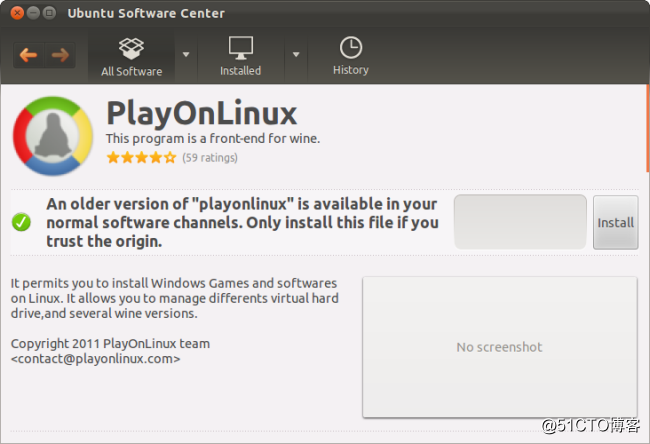The height and width of the screenshot is (444, 650).
Task: Open the Installed software view
Action: point(240,57)
